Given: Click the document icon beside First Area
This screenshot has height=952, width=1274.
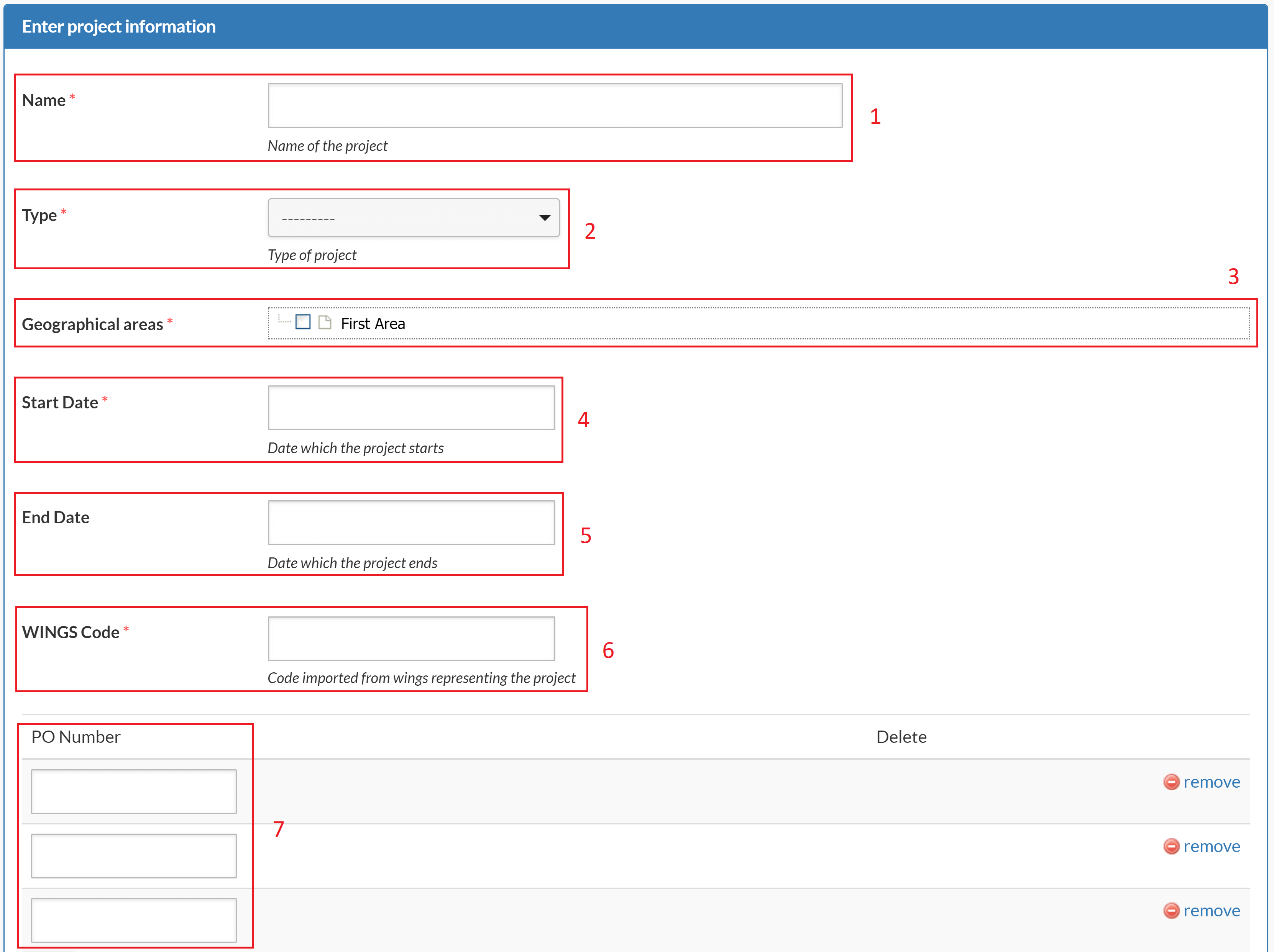Looking at the screenshot, I should click(325, 322).
